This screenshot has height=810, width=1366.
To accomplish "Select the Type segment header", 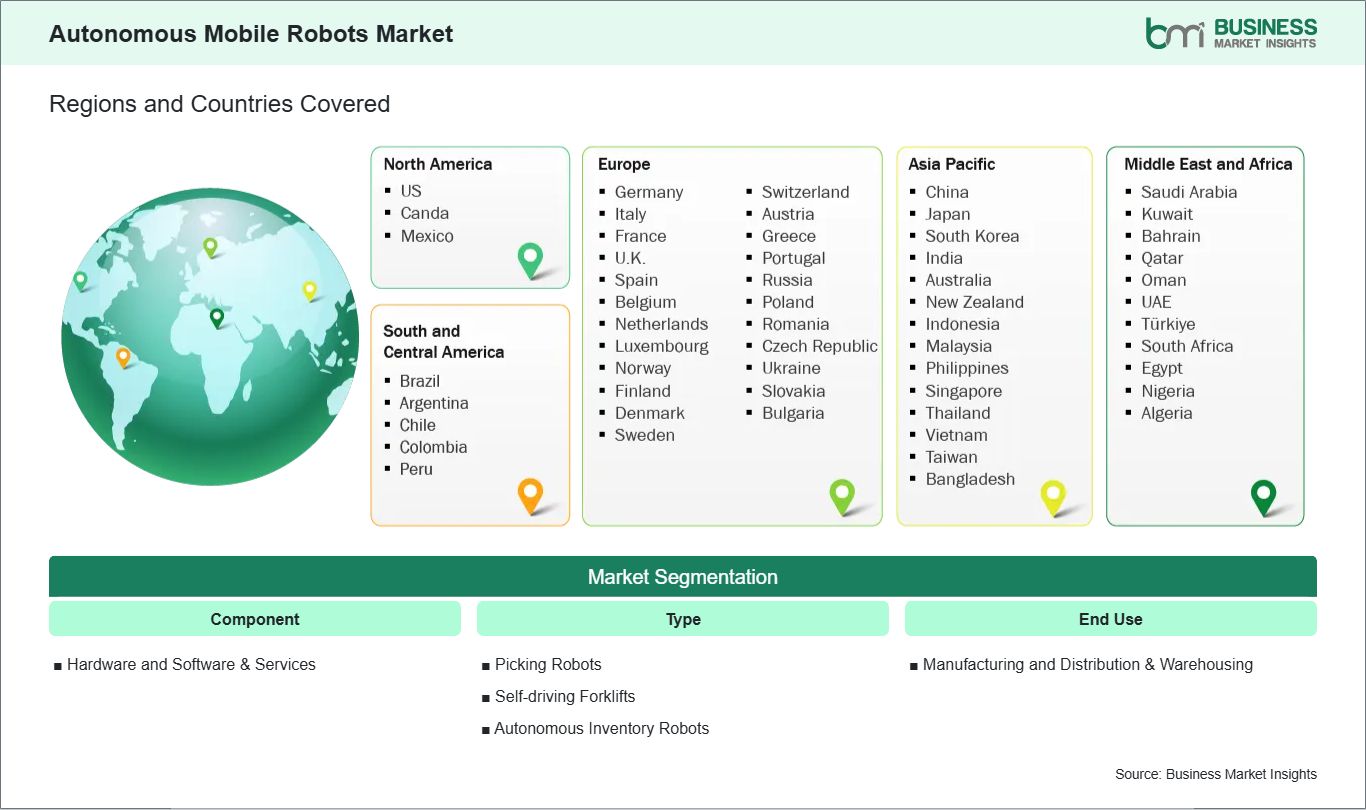I will [x=683, y=619].
